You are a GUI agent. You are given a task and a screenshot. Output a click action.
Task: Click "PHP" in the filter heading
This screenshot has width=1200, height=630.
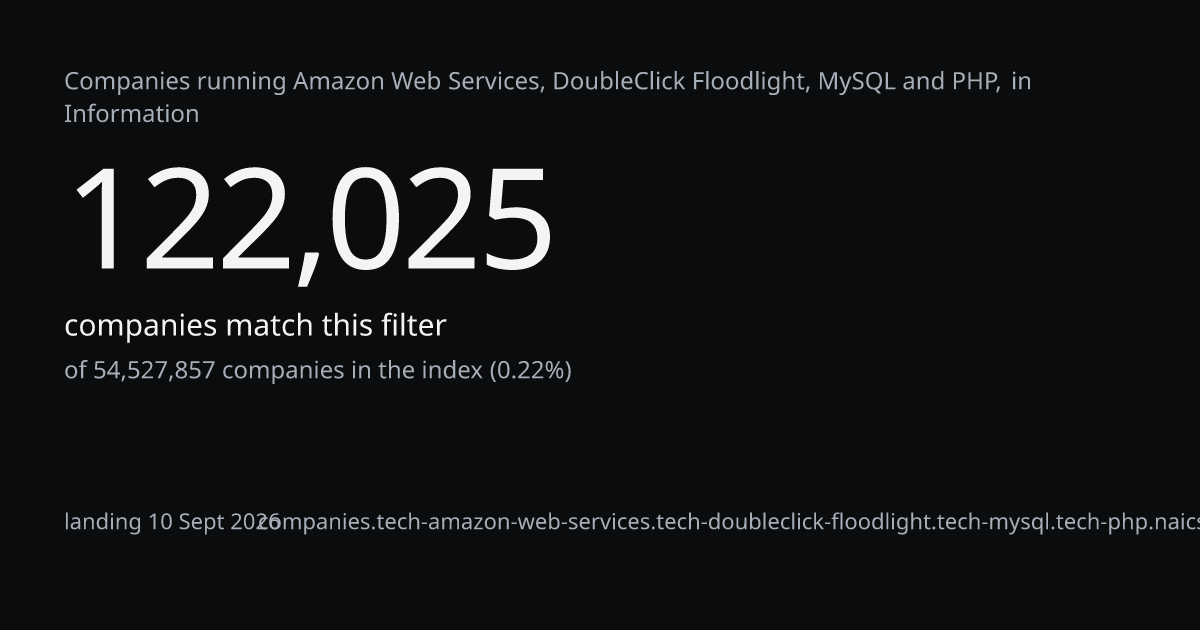[x=974, y=81]
